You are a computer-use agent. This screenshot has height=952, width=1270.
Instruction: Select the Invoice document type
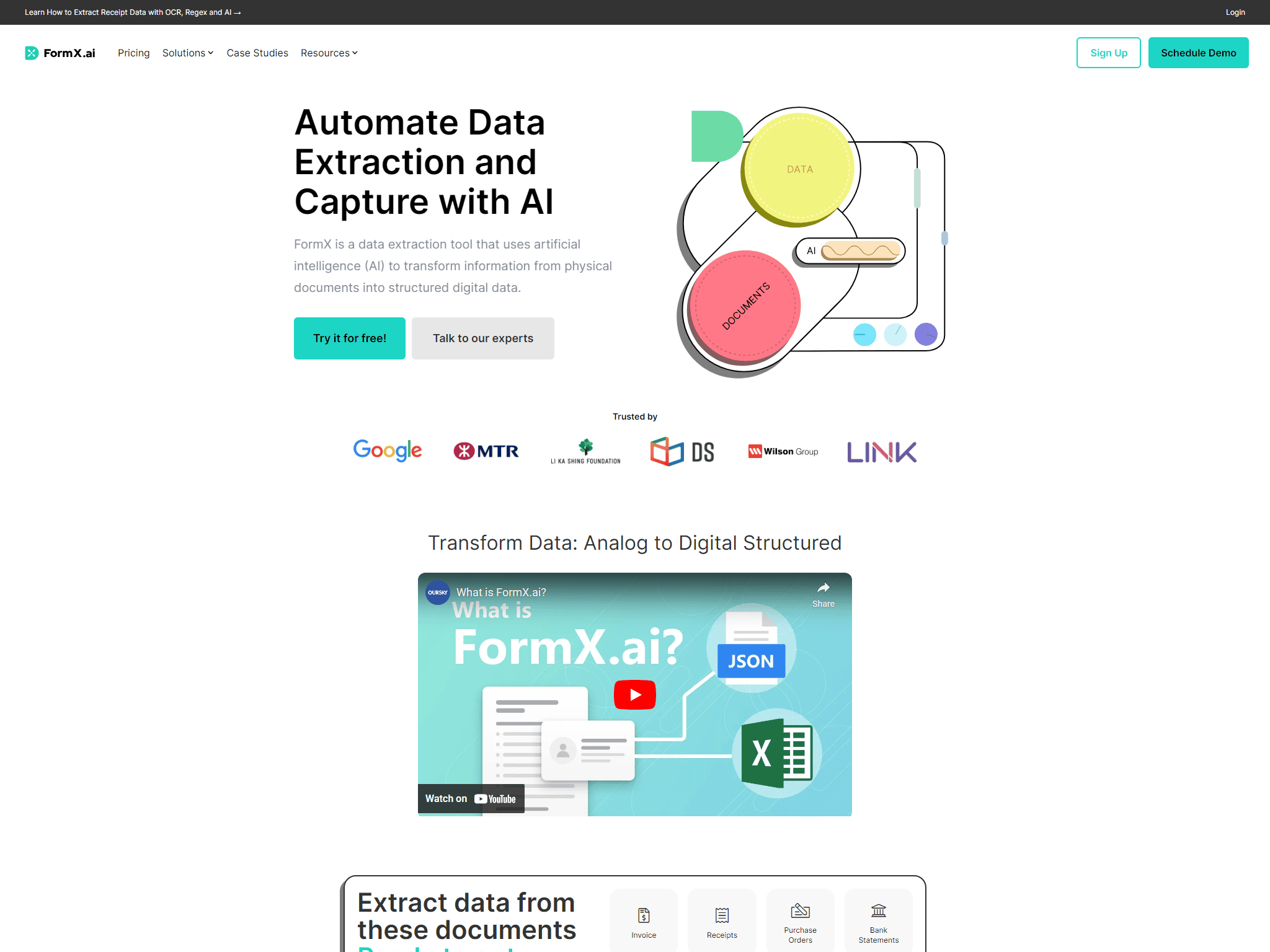[644, 922]
